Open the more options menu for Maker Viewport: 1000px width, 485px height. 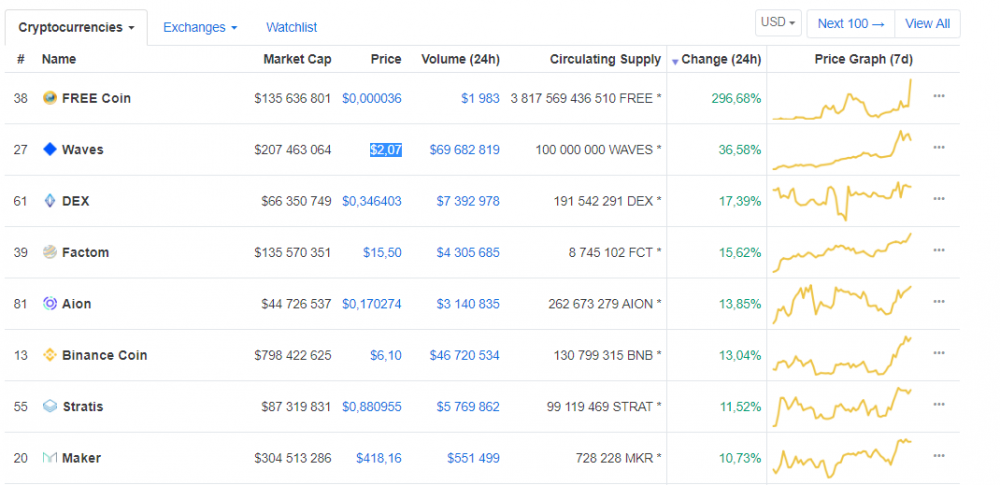pos(939,456)
